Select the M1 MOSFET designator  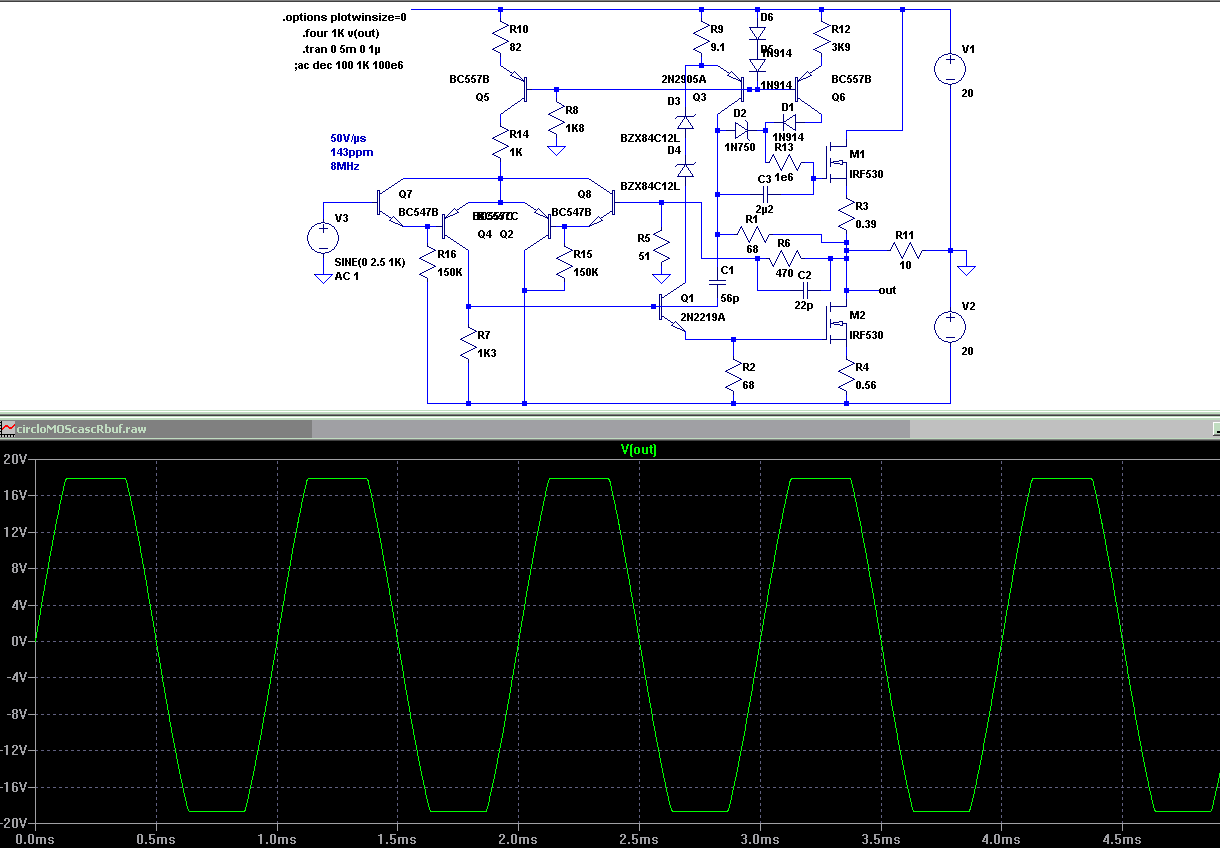coord(856,154)
